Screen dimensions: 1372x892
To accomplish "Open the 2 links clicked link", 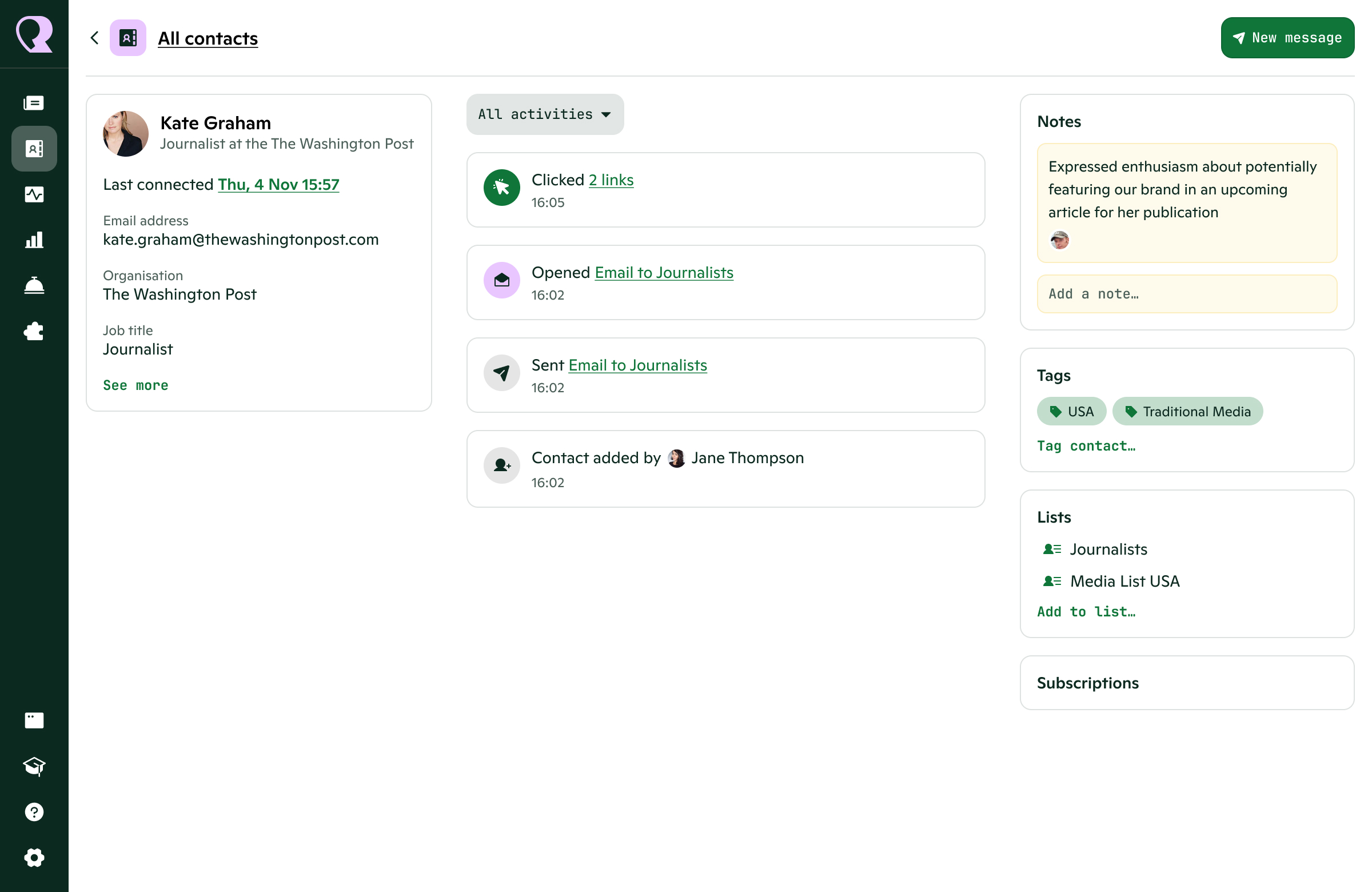I will click(x=611, y=180).
